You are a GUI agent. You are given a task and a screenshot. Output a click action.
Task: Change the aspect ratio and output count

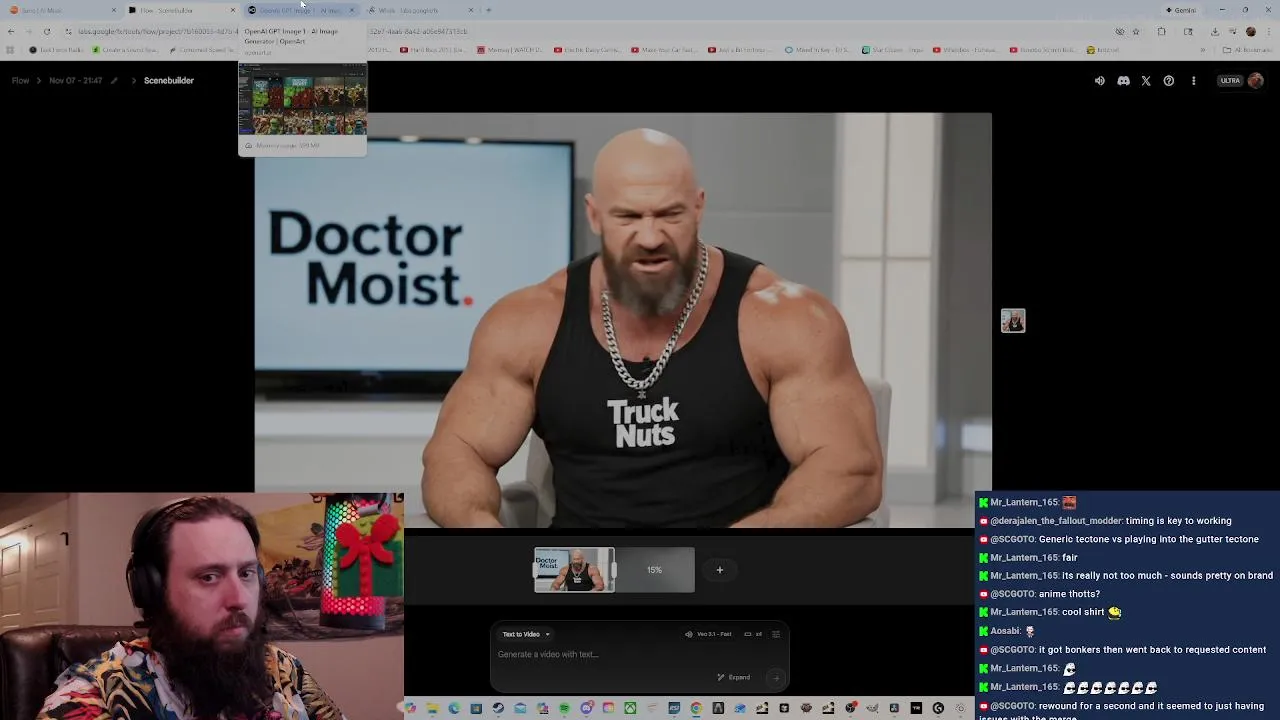pos(753,634)
